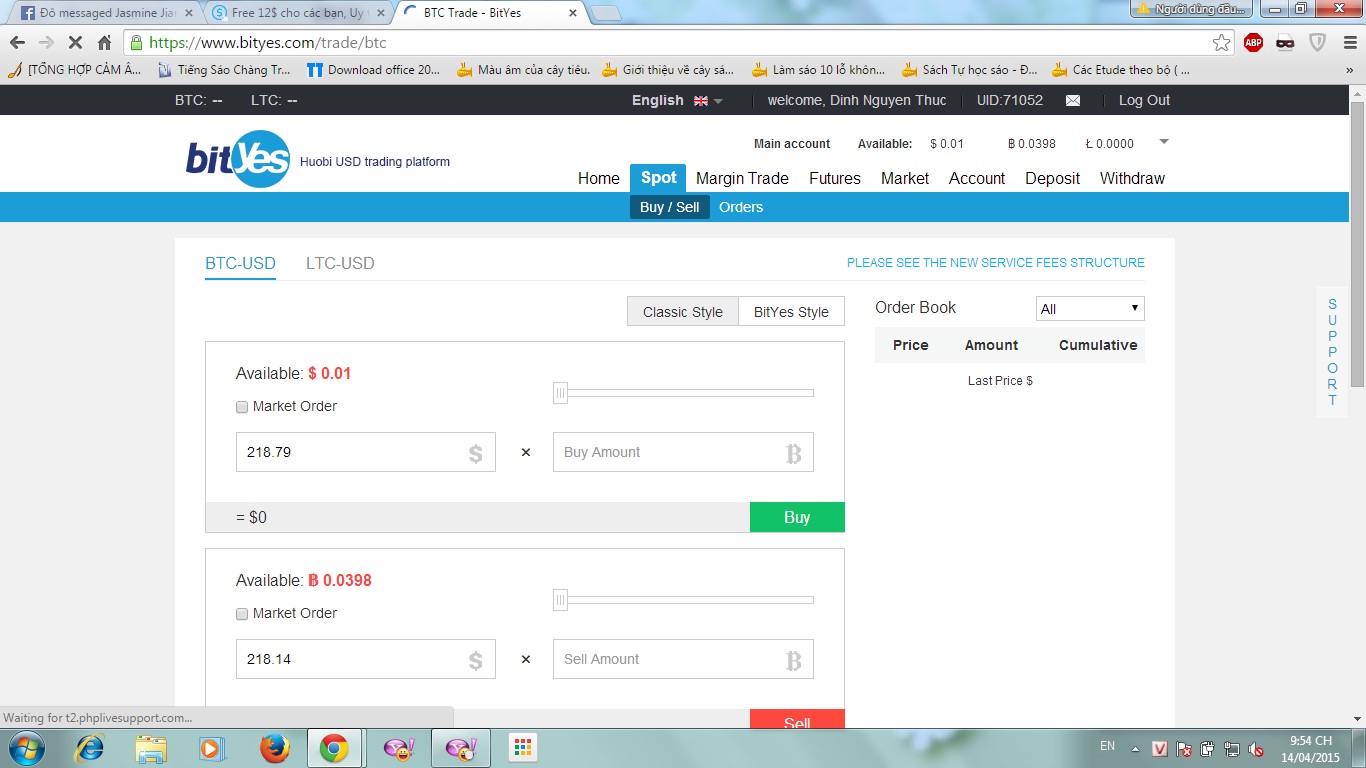
Task: Close the Facebook messages tab
Action: click(189, 13)
